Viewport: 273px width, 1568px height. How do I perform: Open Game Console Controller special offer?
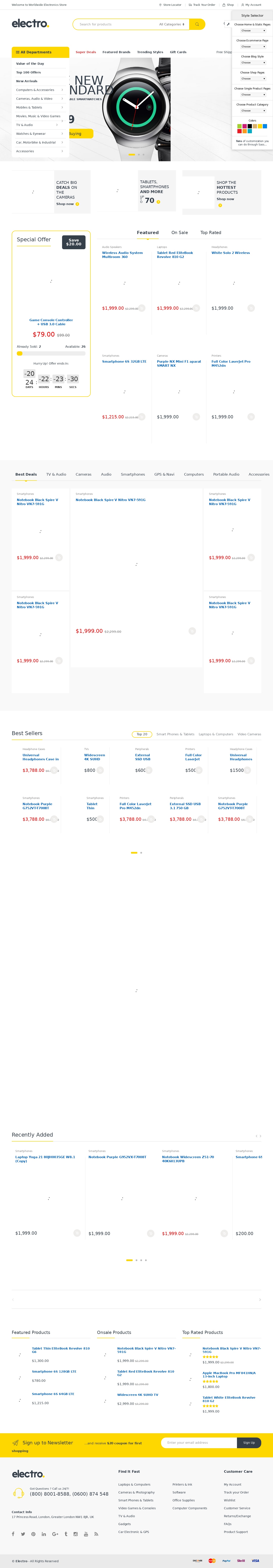click(51, 322)
